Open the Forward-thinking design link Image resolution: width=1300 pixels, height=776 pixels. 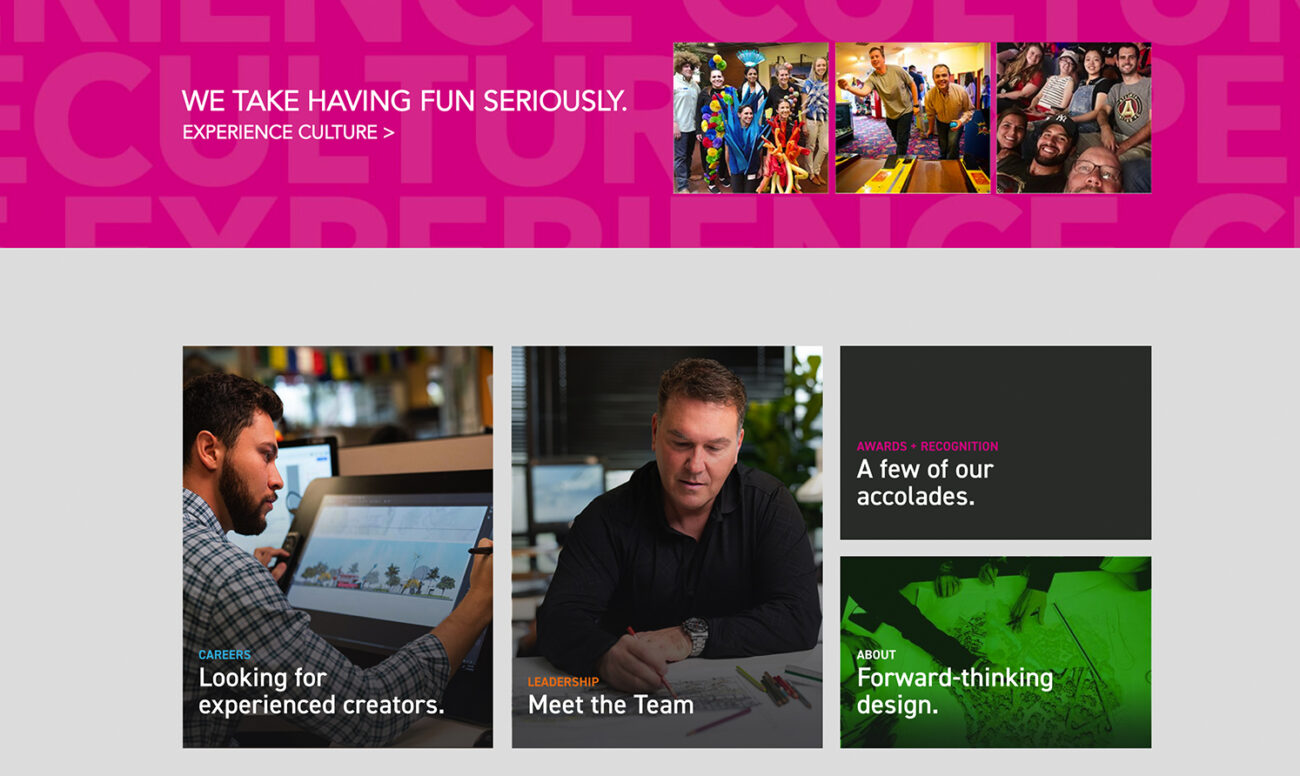pyautogui.click(x=955, y=691)
